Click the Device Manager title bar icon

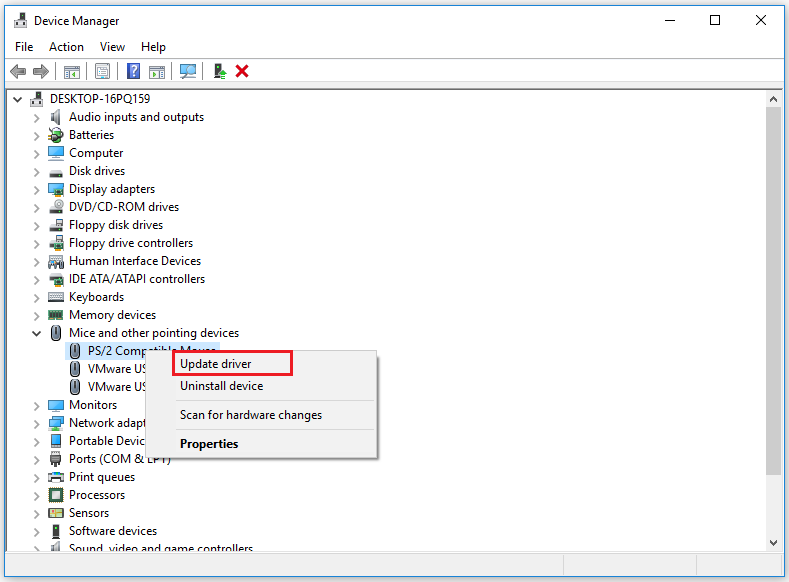point(21,21)
